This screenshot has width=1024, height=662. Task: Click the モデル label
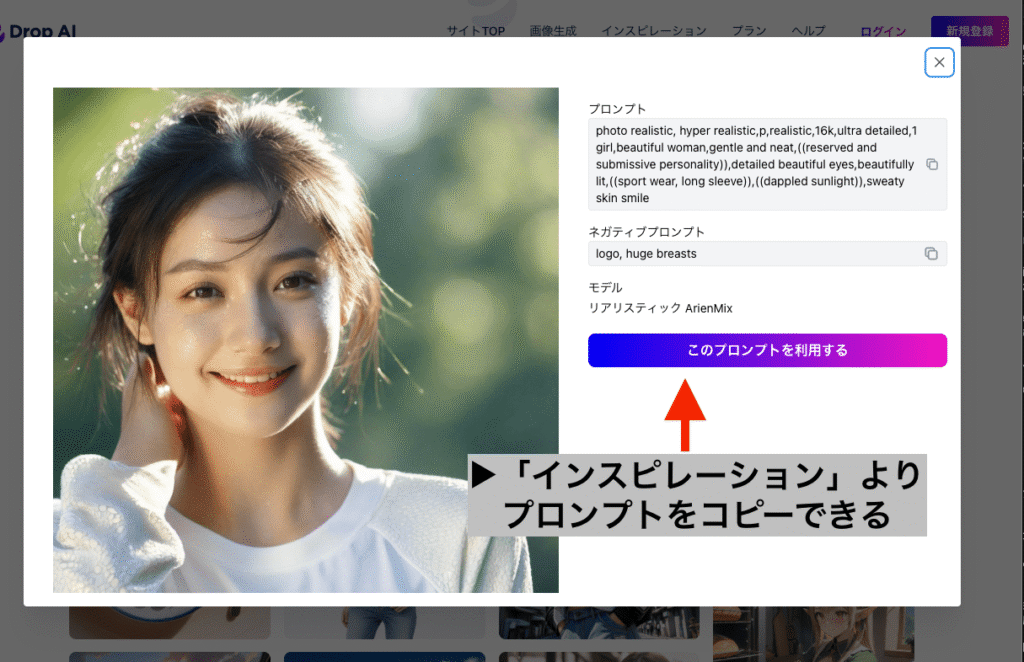coord(605,287)
